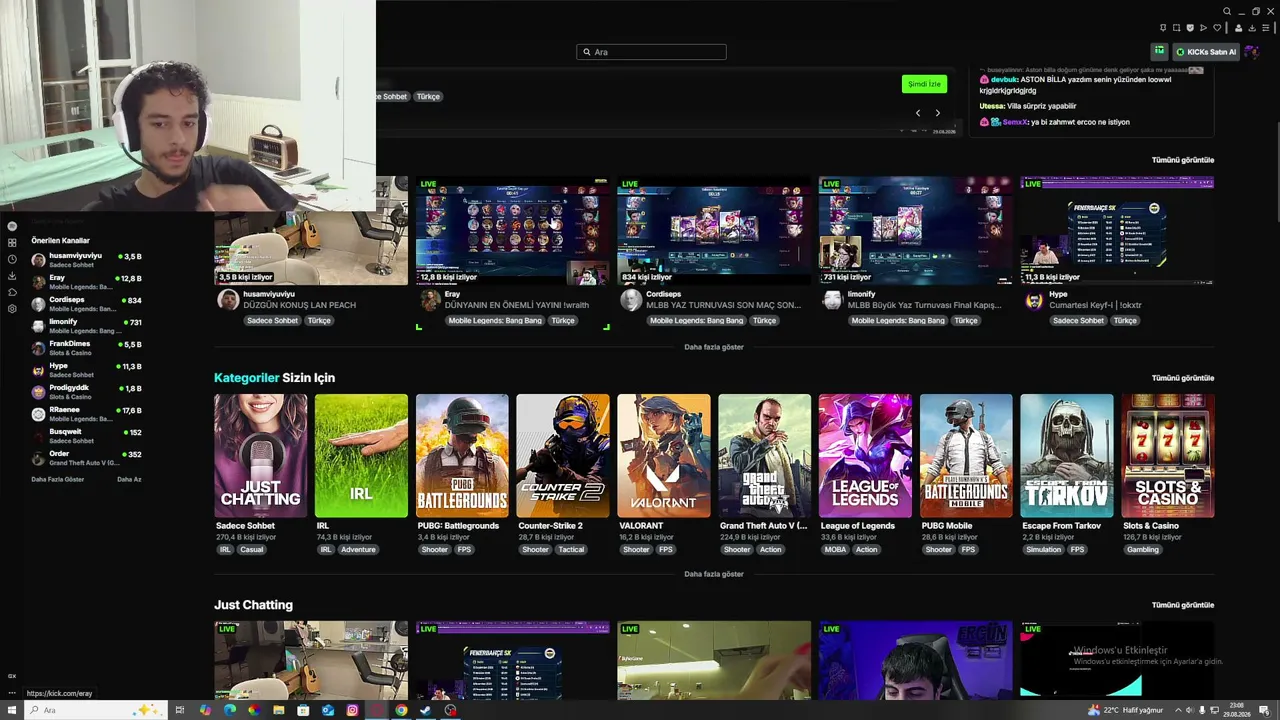Open the easy setup menu icon in browser toolbar

(x=1266, y=28)
